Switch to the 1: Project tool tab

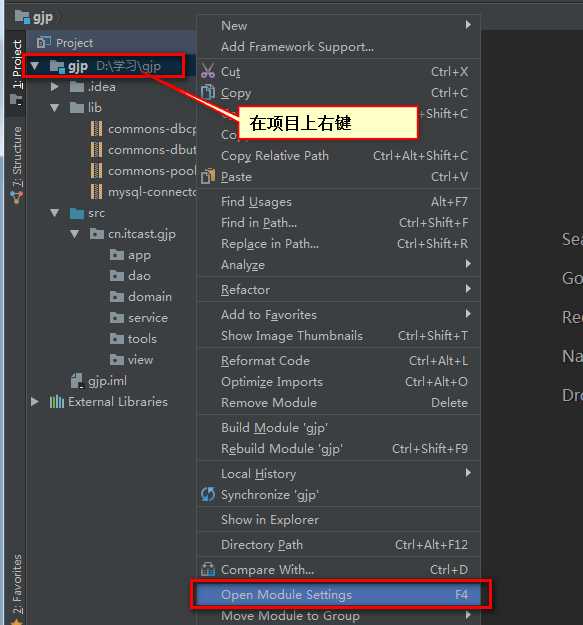(x=16, y=72)
